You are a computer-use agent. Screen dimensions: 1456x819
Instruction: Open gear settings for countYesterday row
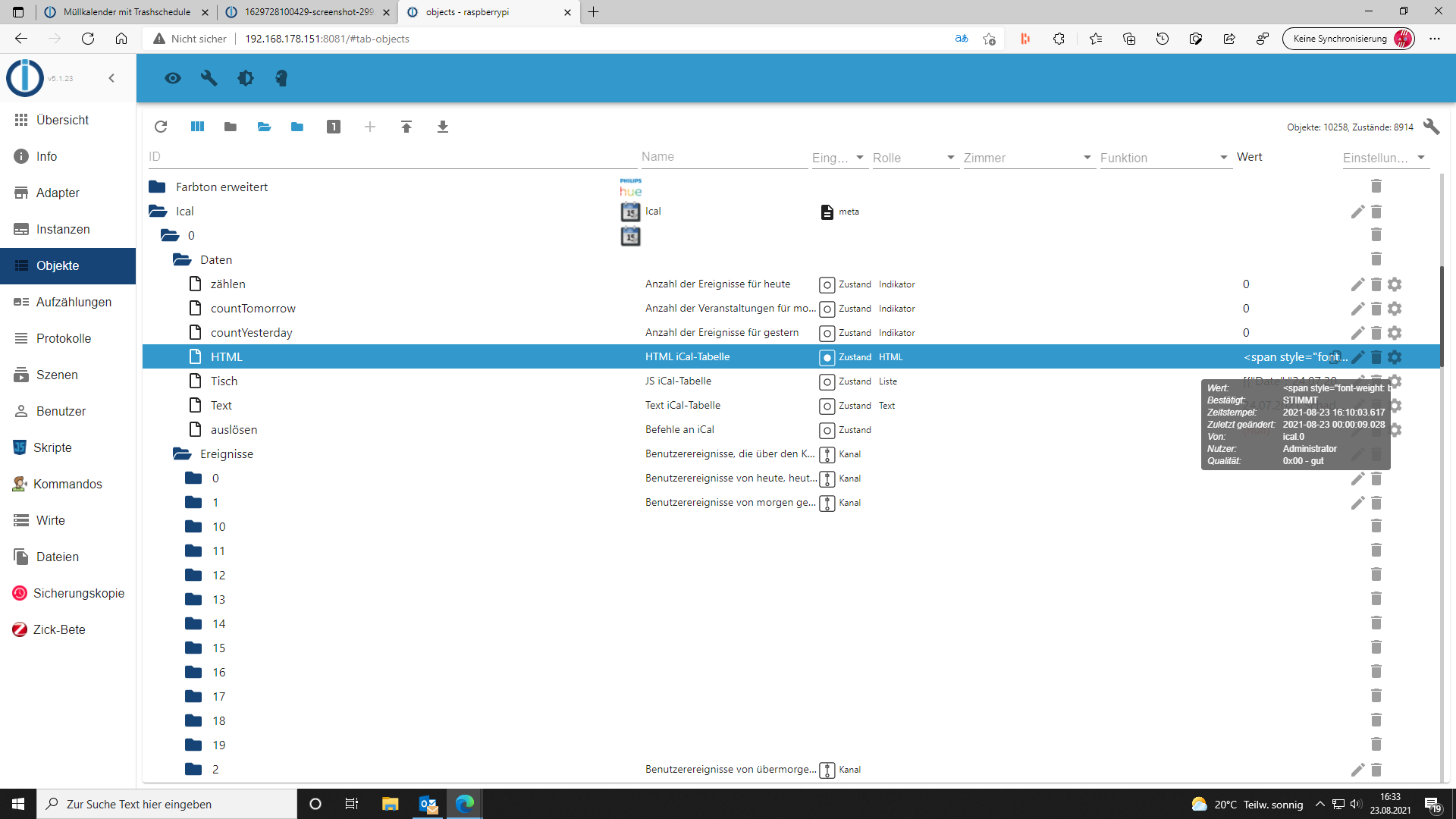tap(1395, 333)
